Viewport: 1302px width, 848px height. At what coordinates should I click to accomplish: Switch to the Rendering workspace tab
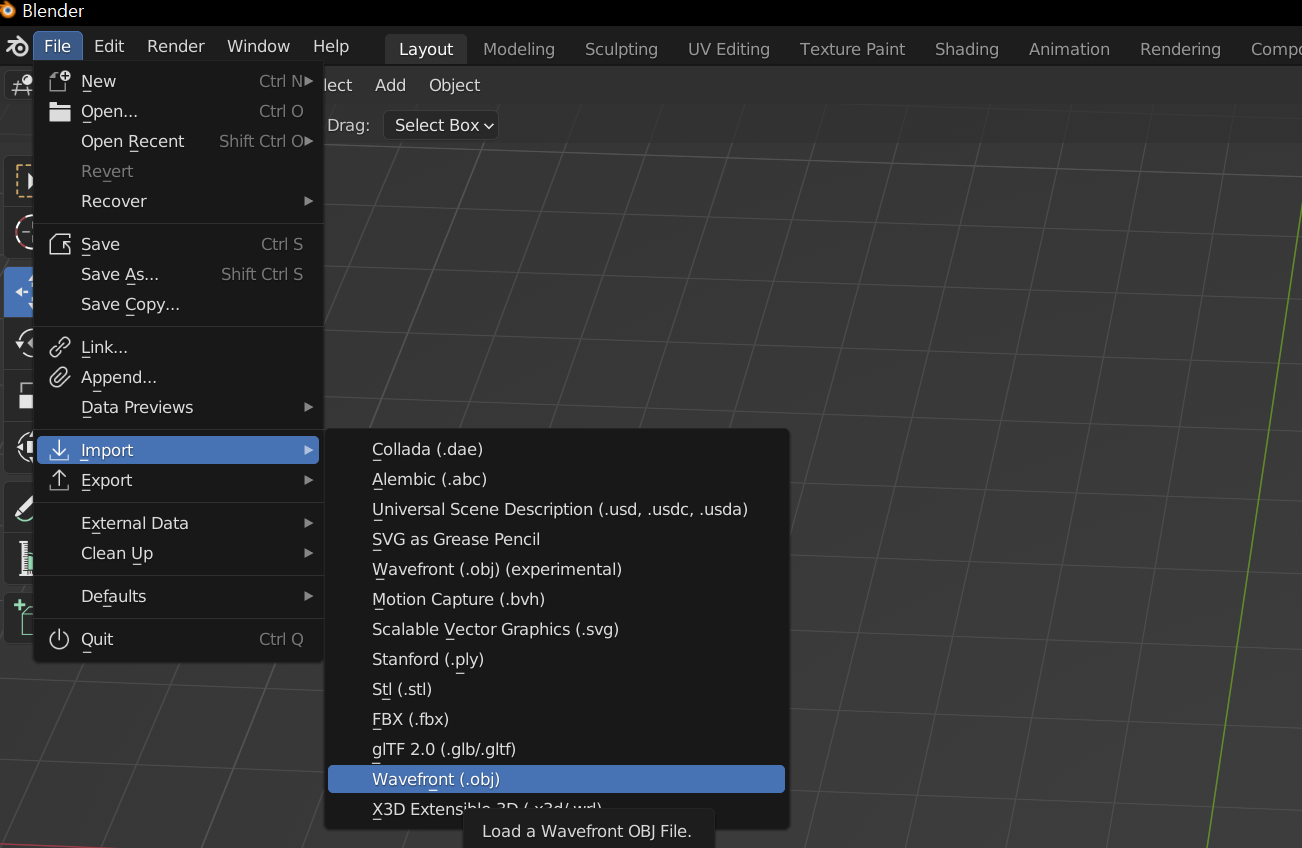click(1180, 49)
